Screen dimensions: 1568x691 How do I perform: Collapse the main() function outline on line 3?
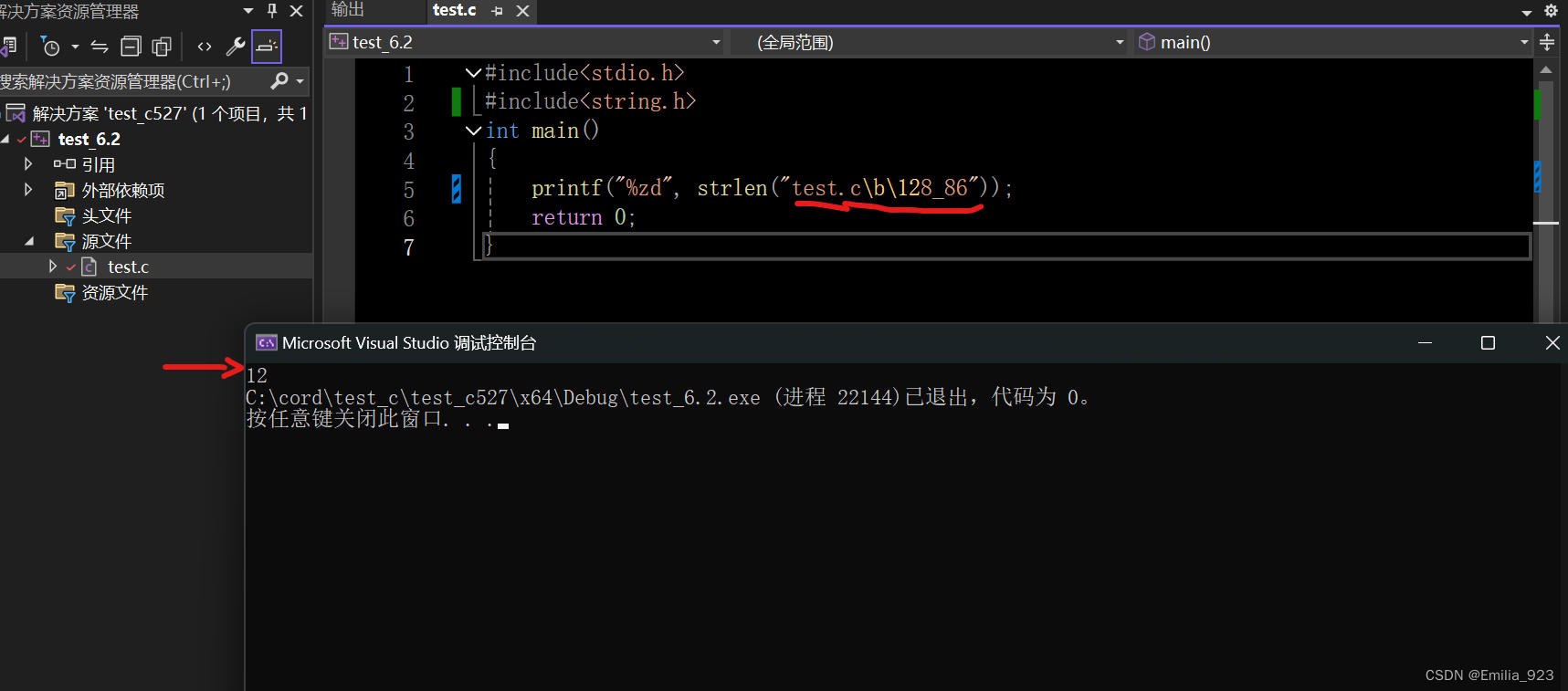pos(473,131)
